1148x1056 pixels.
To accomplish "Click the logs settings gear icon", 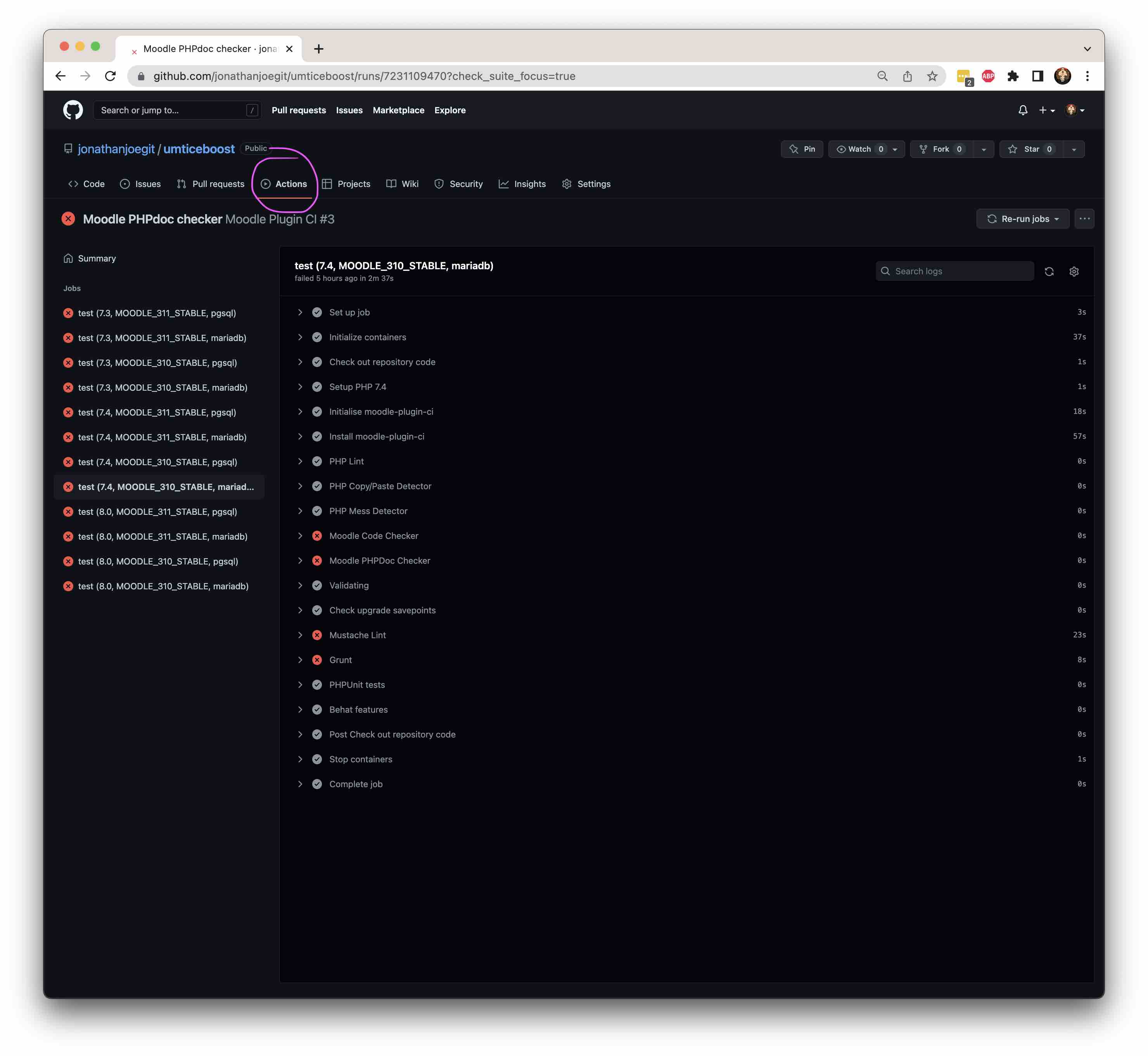I will [1075, 271].
